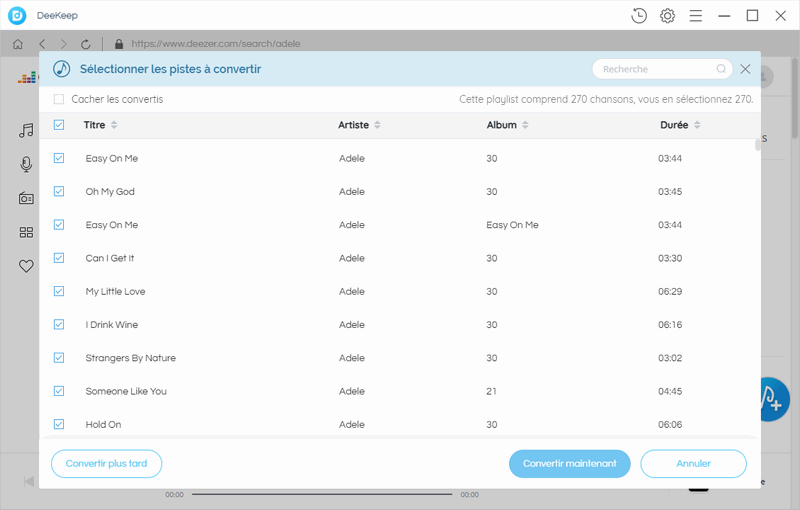Viewport: 800px width, 510px height.
Task: Click the playlist 270 chansons summary text
Action: (x=606, y=99)
